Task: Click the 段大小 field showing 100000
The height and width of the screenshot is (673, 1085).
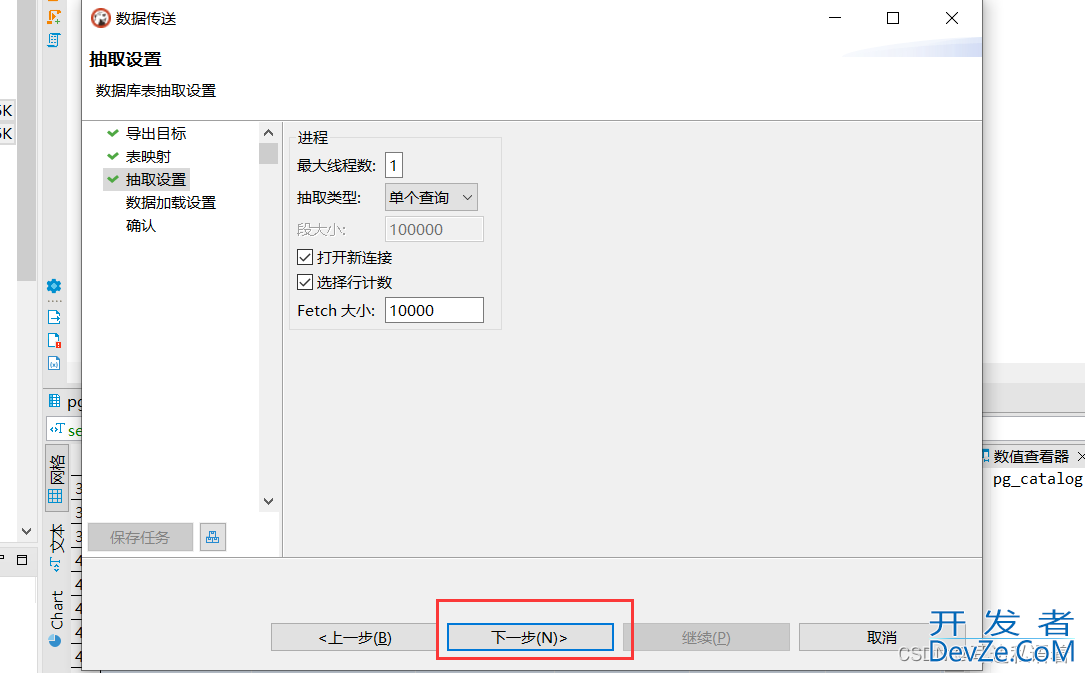Action: (x=434, y=230)
